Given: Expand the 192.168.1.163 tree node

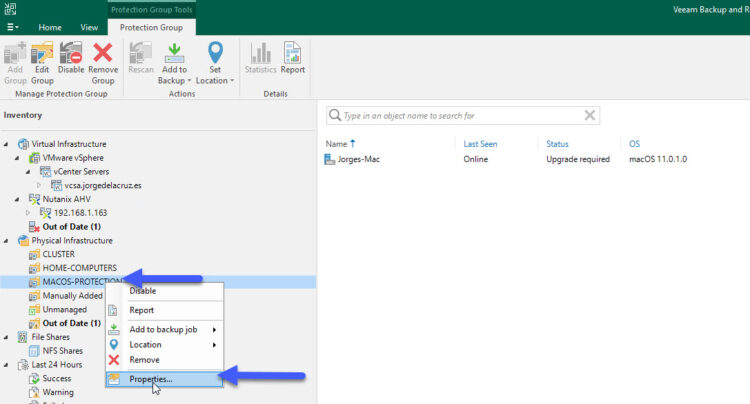Looking at the screenshot, I should coord(28,213).
